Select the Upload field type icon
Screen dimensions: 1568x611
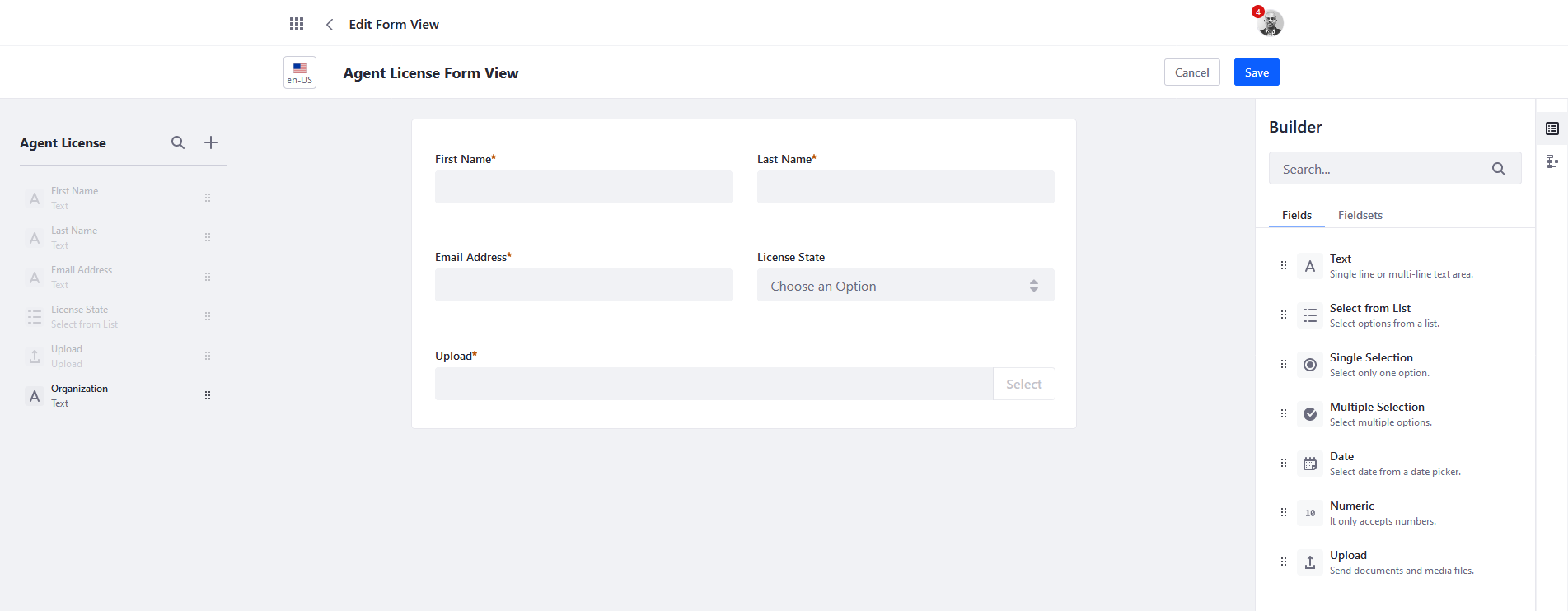click(1310, 562)
